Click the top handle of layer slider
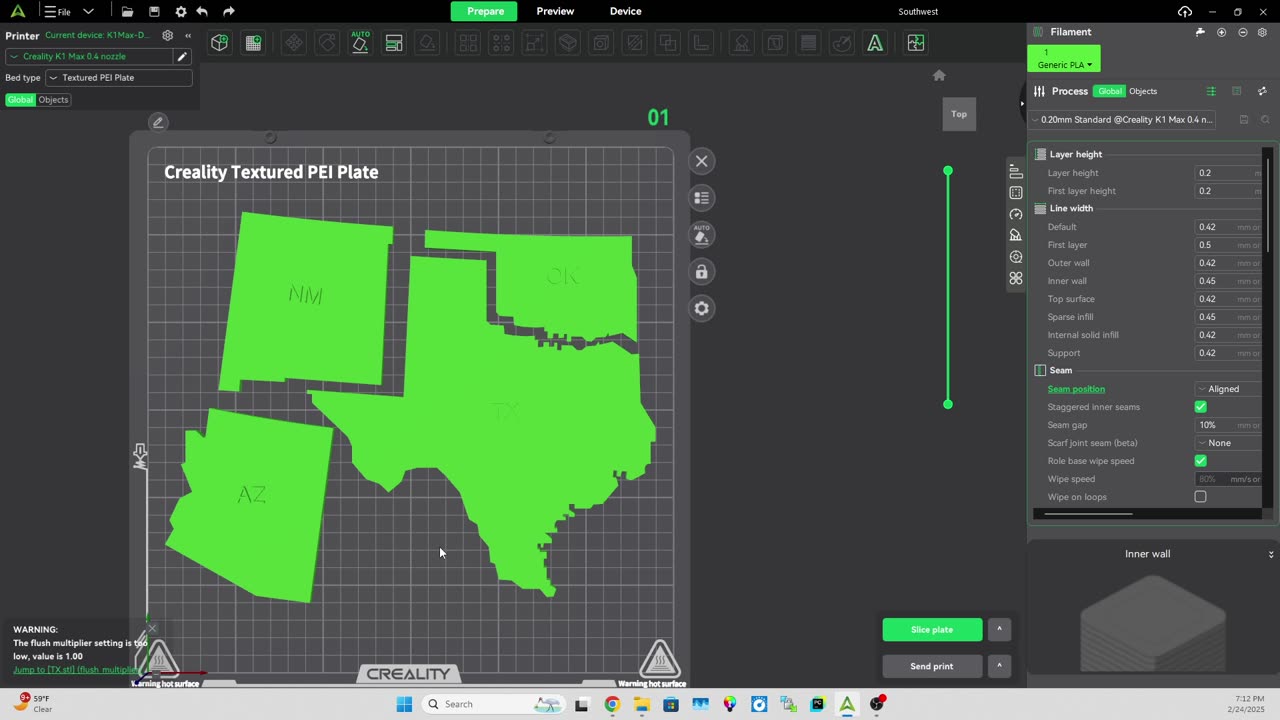 [x=948, y=171]
